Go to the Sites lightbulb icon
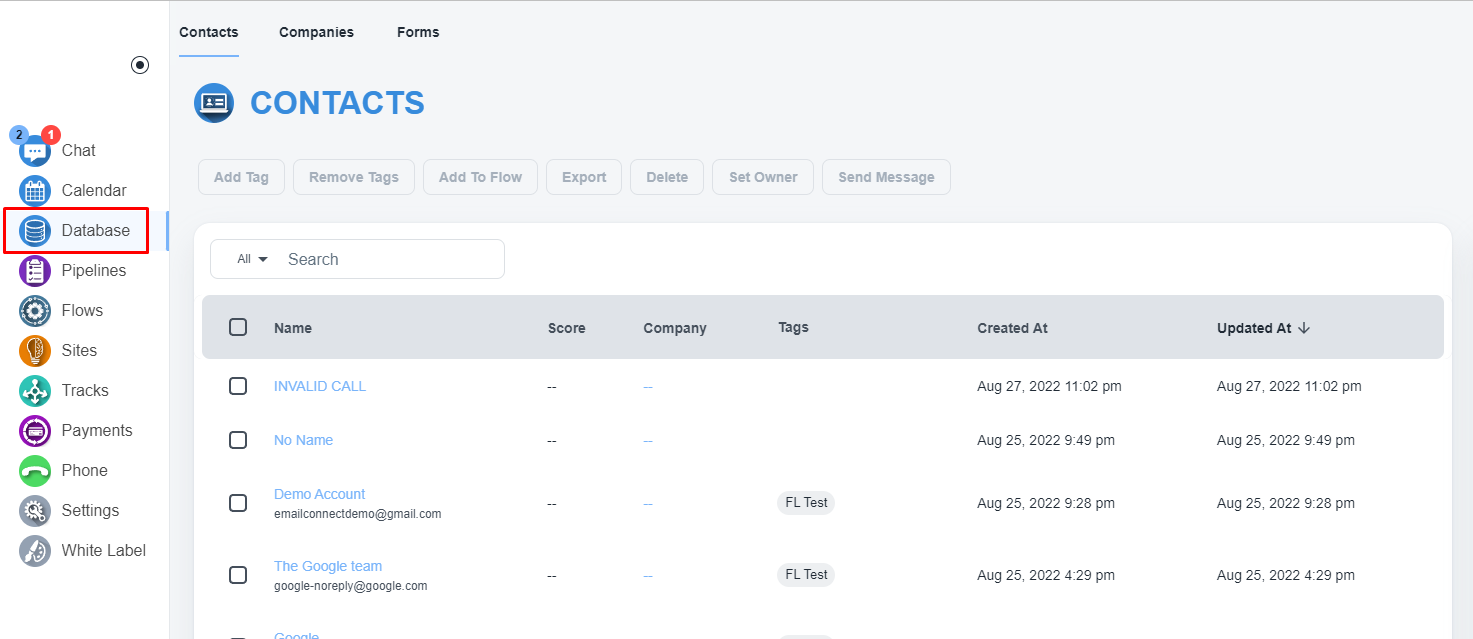This screenshot has width=1473, height=639. pos(35,351)
